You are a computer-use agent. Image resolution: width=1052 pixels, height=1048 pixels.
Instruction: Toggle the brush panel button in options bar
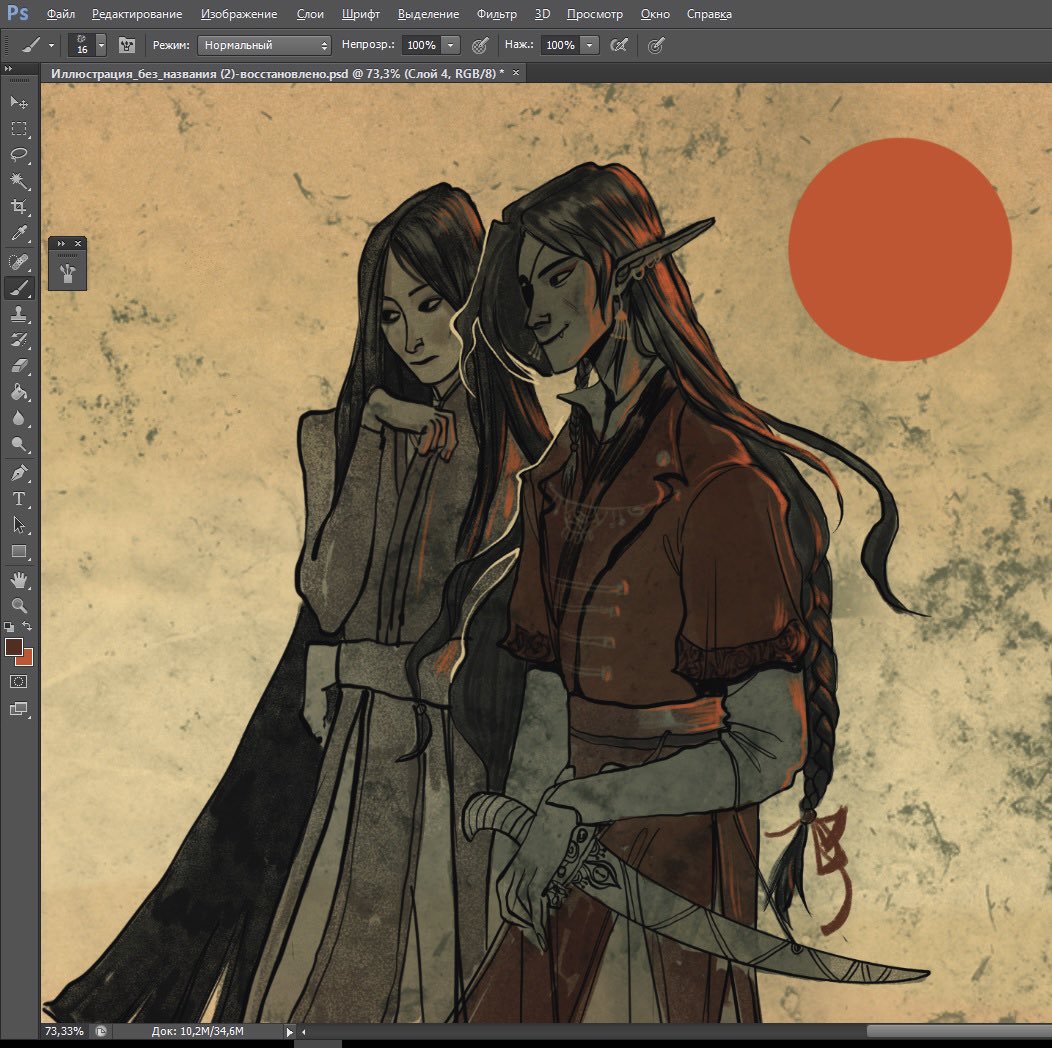(127, 45)
